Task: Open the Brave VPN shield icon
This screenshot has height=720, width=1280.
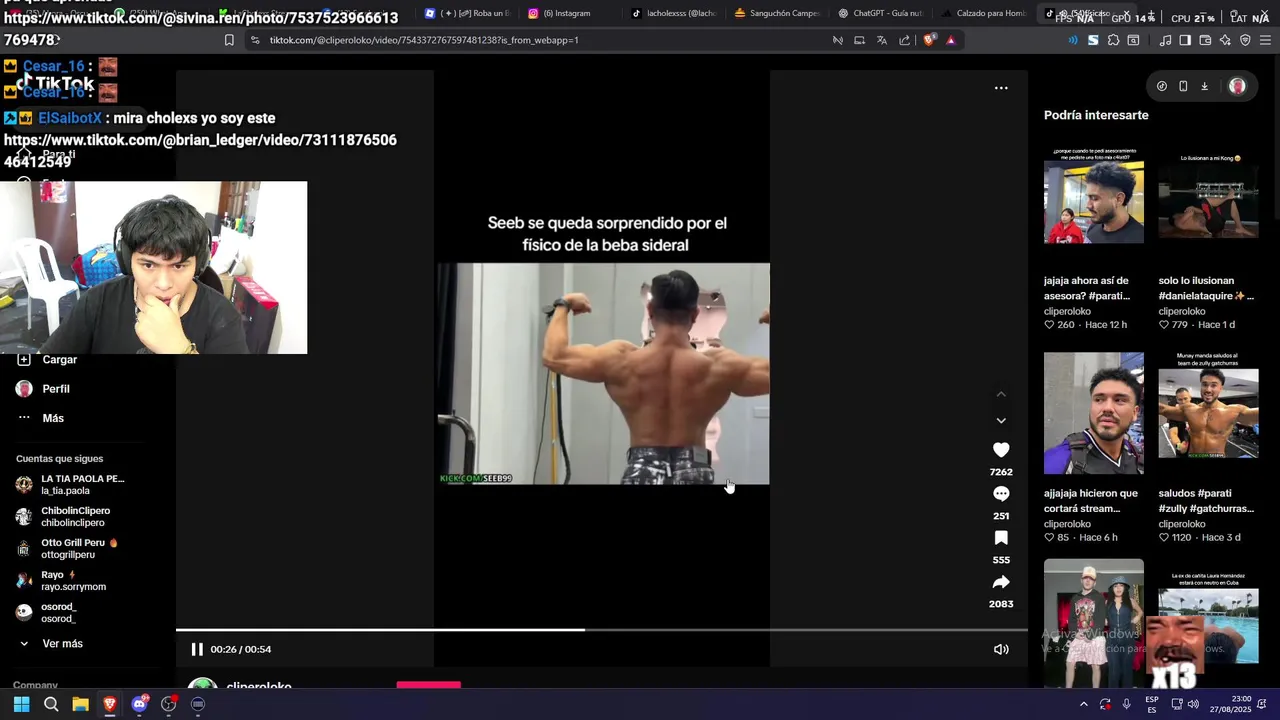Action: click(1245, 40)
